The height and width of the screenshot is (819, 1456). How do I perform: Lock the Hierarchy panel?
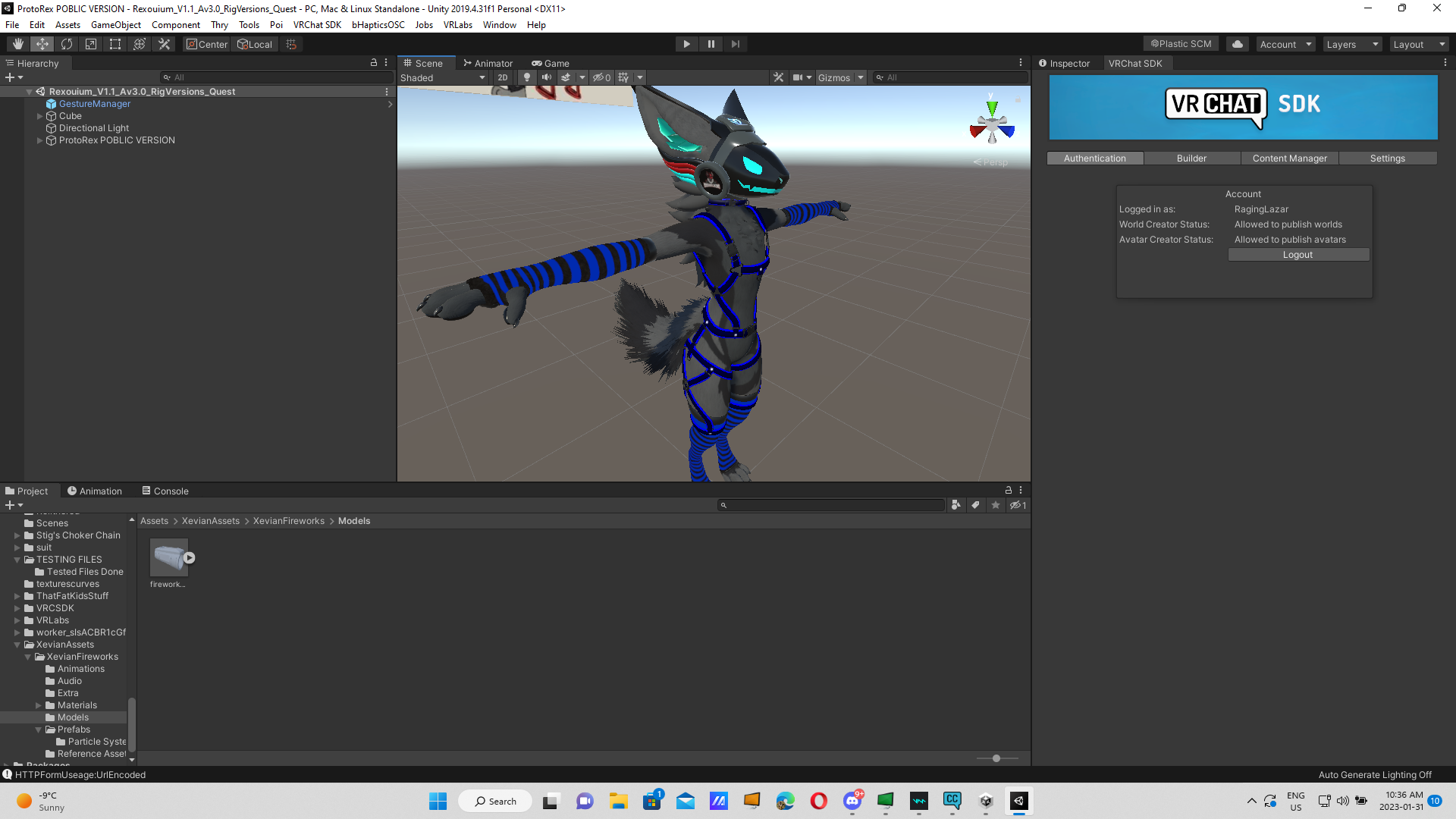pyautogui.click(x=373, y=63)
